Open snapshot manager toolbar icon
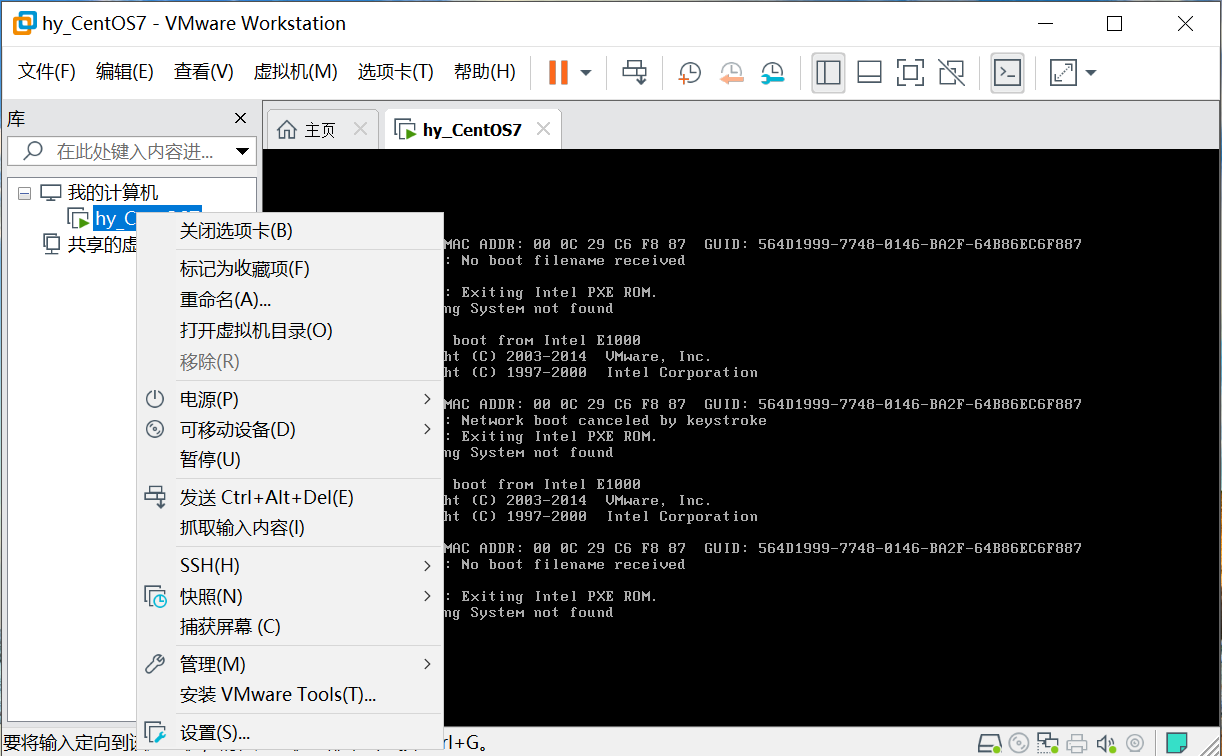Screen dimensions: 1222x756 [772, 72]
